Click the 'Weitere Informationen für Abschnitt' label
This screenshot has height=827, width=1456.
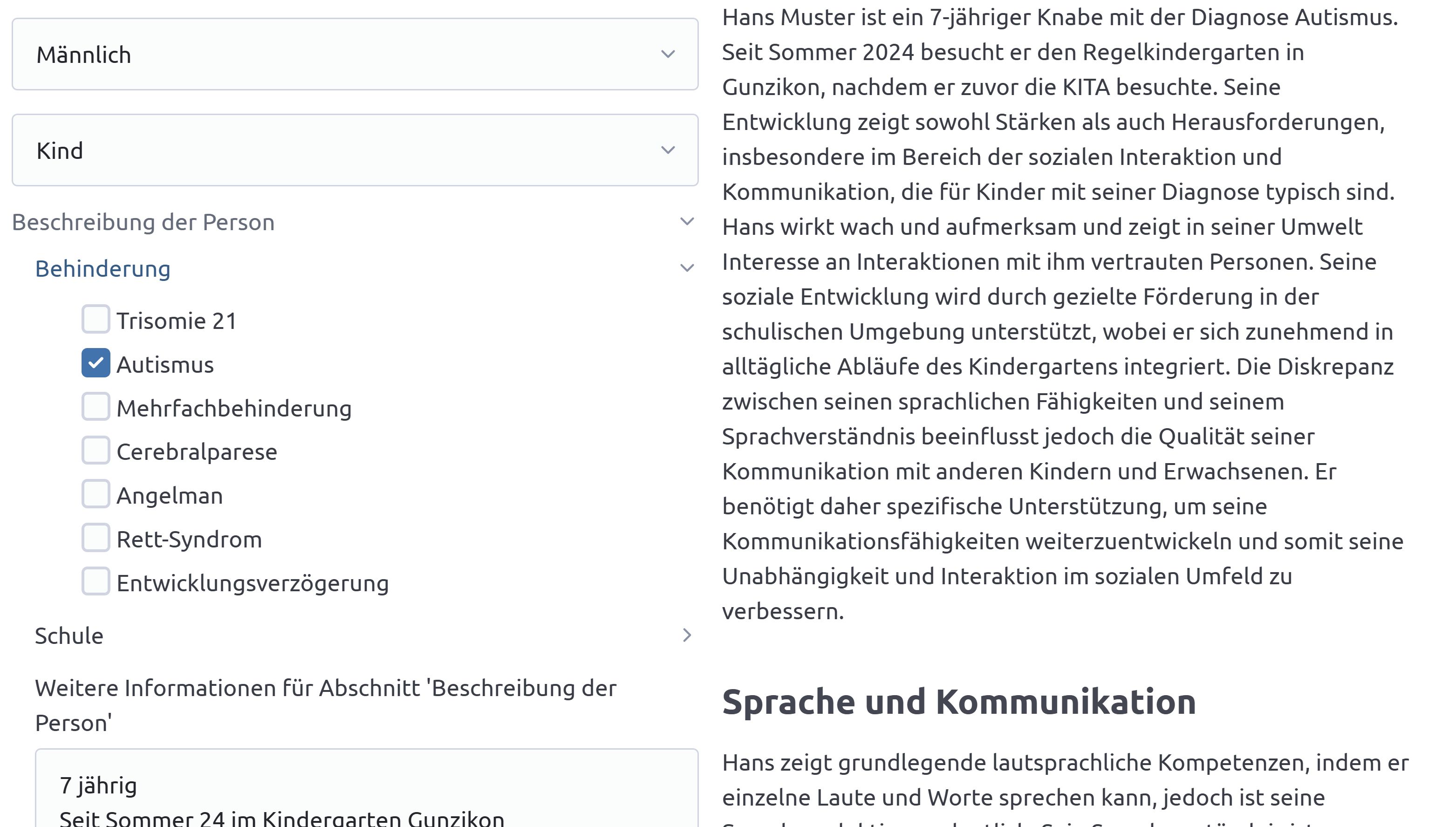(x=325, y=705)
